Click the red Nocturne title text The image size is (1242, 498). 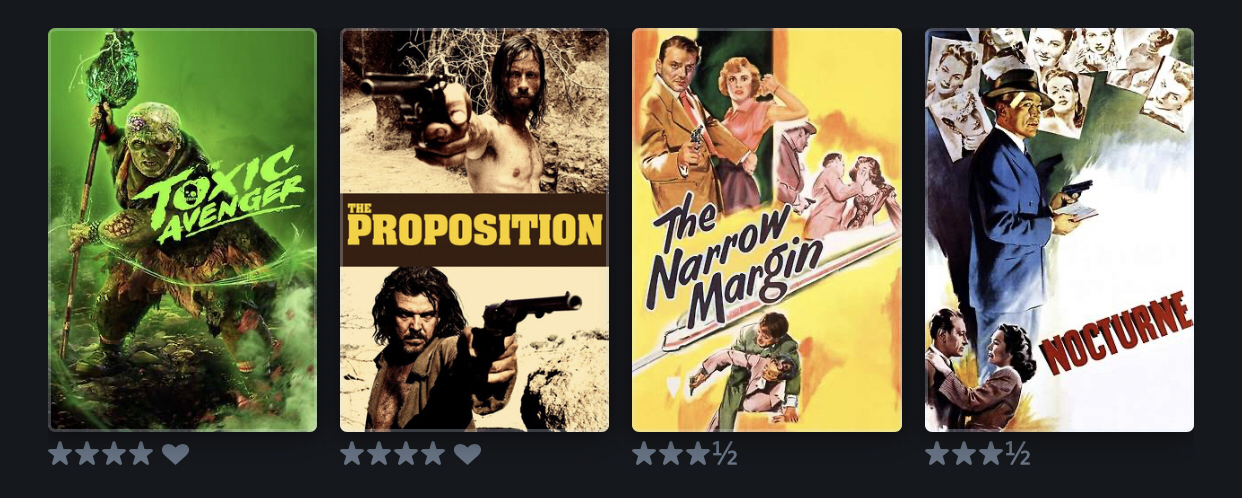[1116, 334]
